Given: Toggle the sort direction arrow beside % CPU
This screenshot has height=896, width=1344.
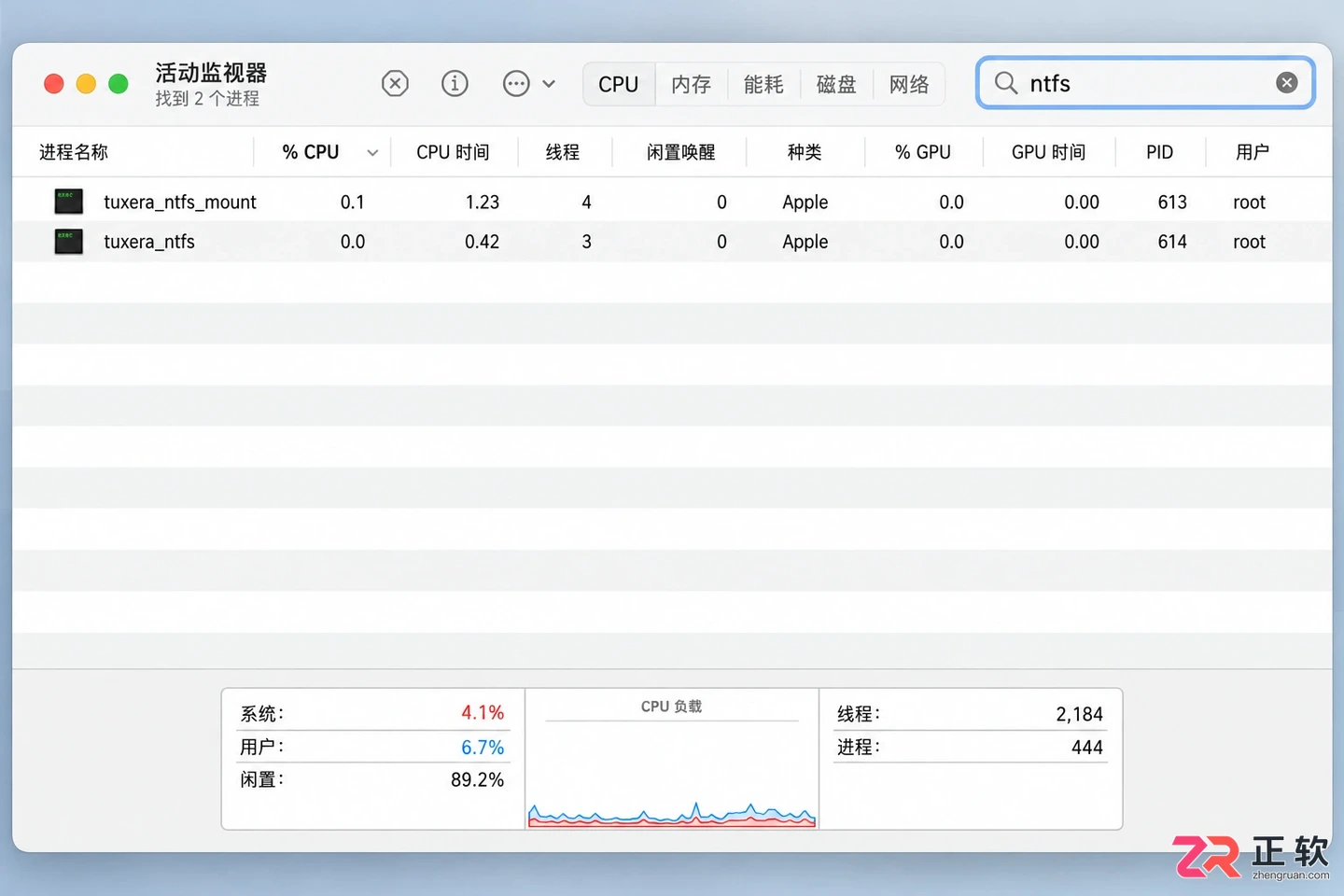Looking at the screenshot, I should [372, 153].
